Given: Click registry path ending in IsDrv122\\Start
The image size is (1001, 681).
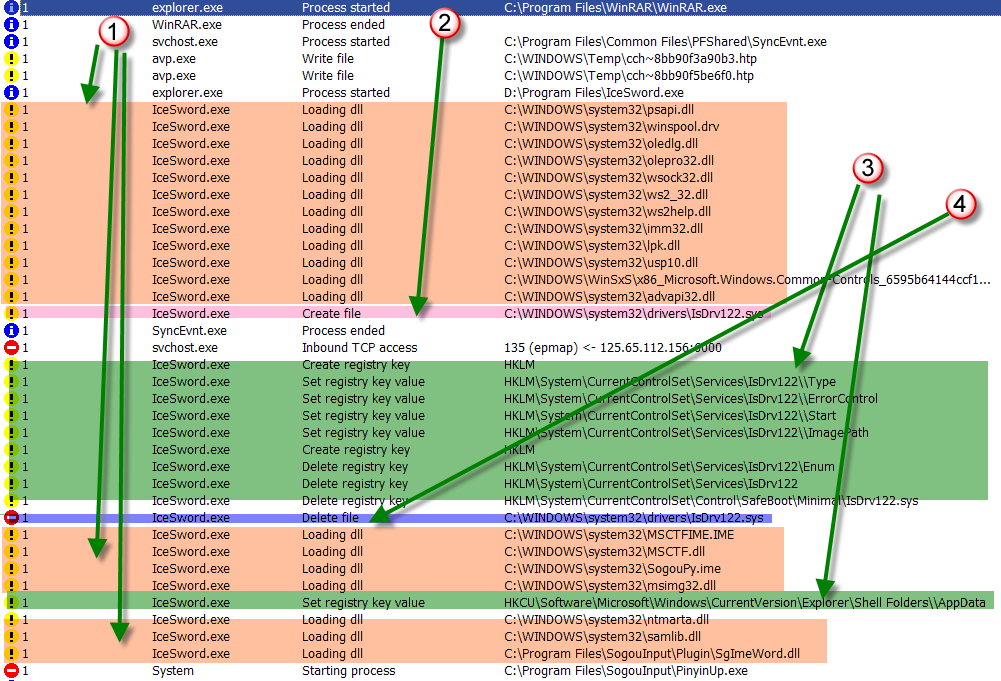Looking at the screenshot, I should click(670, 415).
